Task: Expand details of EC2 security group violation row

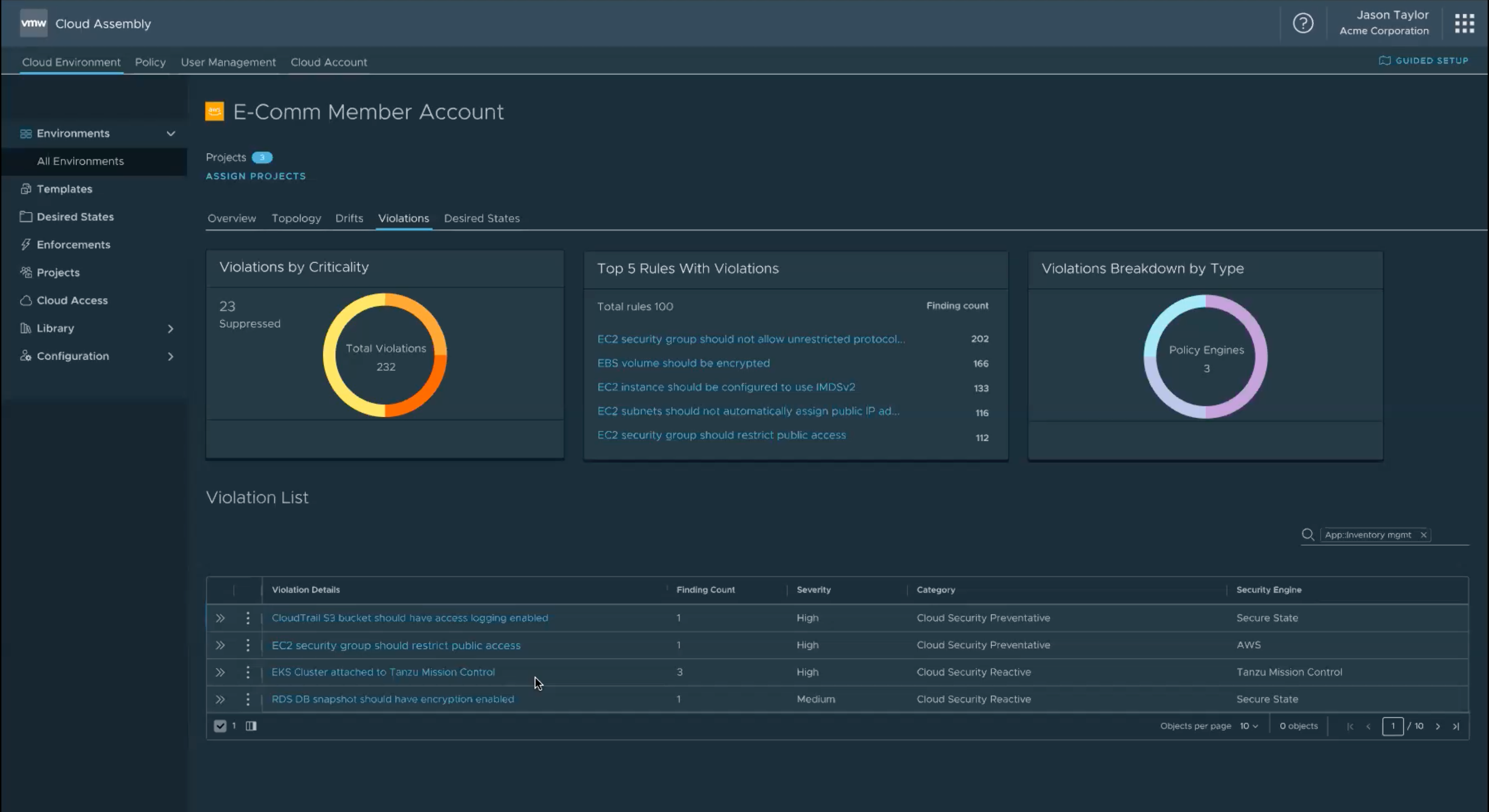Action: [x=220, y=645]
